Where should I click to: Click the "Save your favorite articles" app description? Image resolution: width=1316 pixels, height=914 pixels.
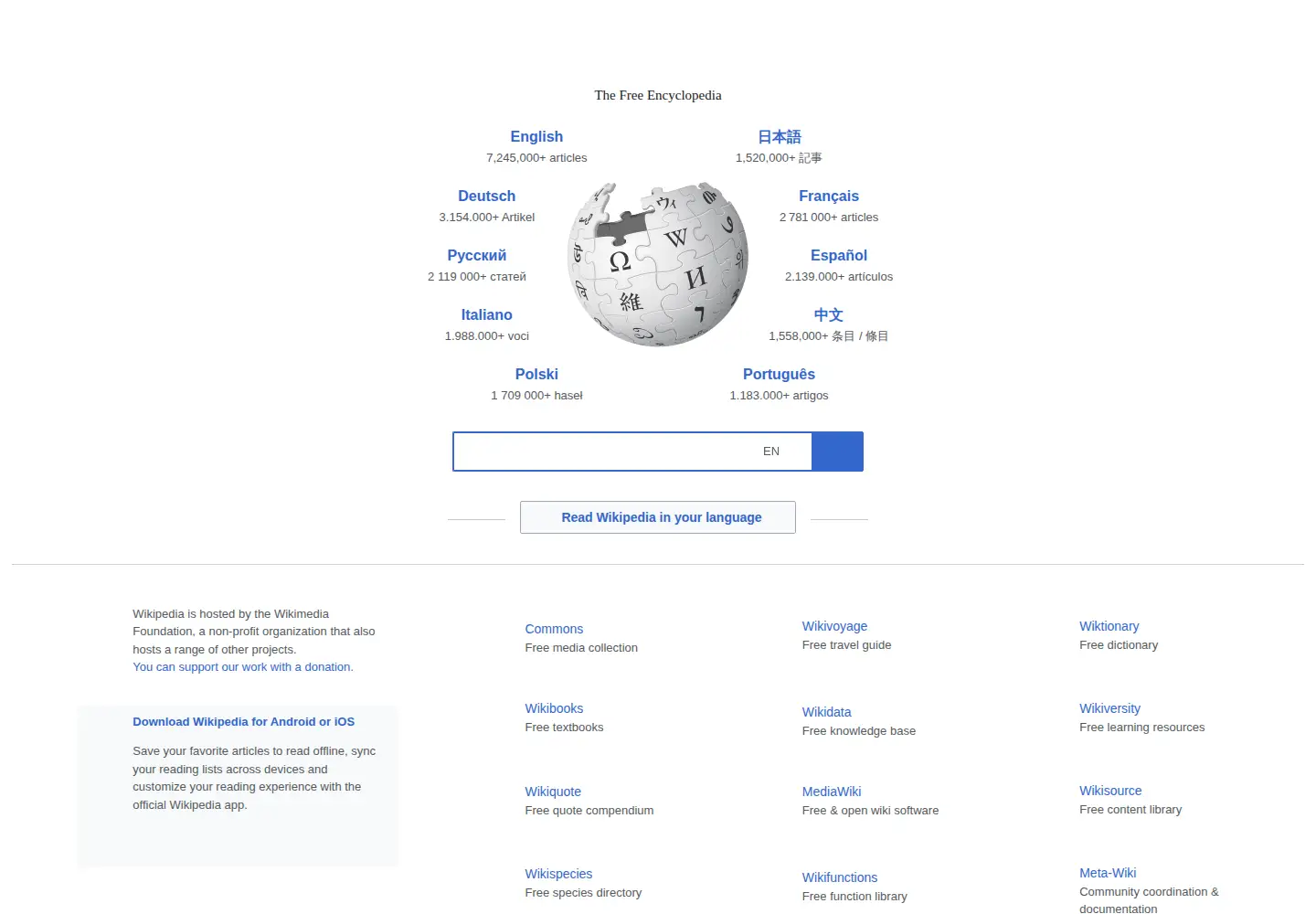point(254,778)
